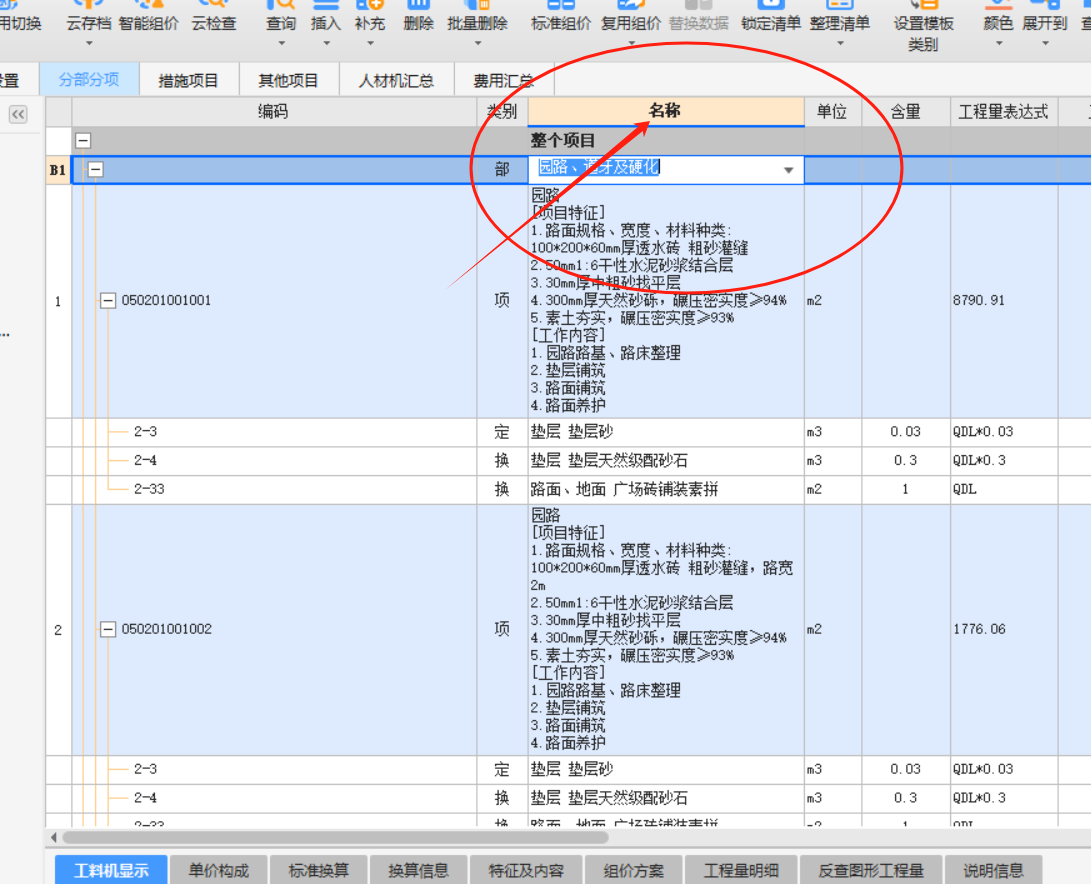
Task: Open dropdown arrow under 整理清单
Action: click(840, 44)
